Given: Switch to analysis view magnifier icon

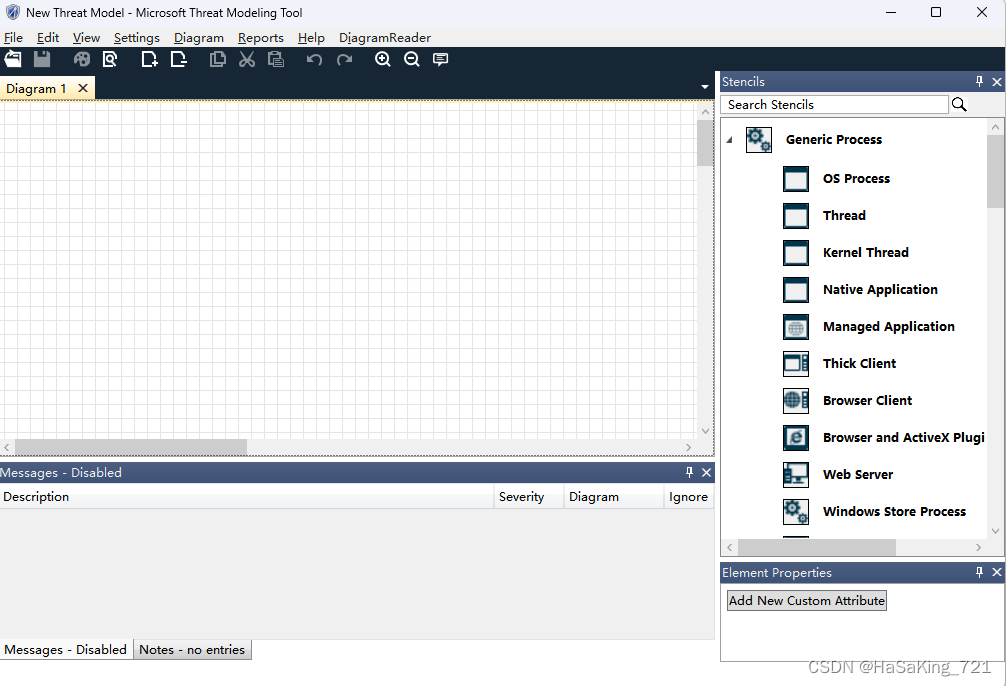Looking at the screenshot, I should [110, 60].
